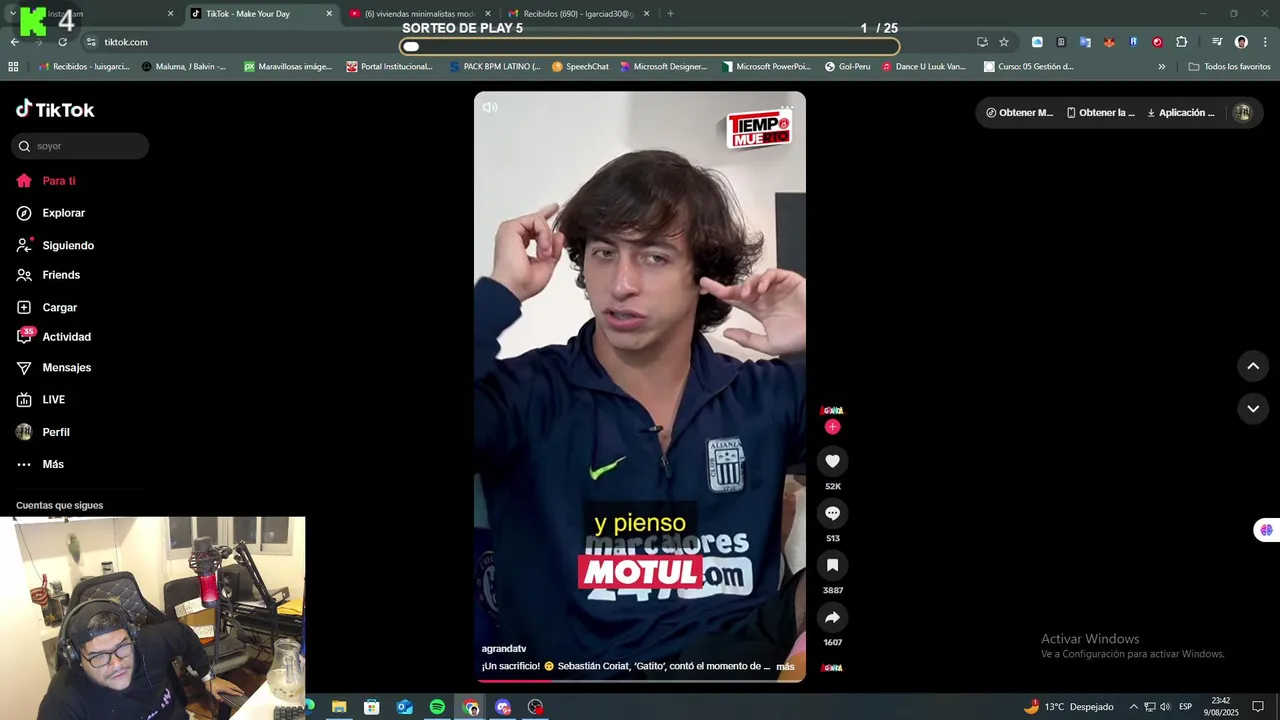Open the Google Translate extension
The height and width of the screenshot is (720, 1280).
tap(1085, 42)
